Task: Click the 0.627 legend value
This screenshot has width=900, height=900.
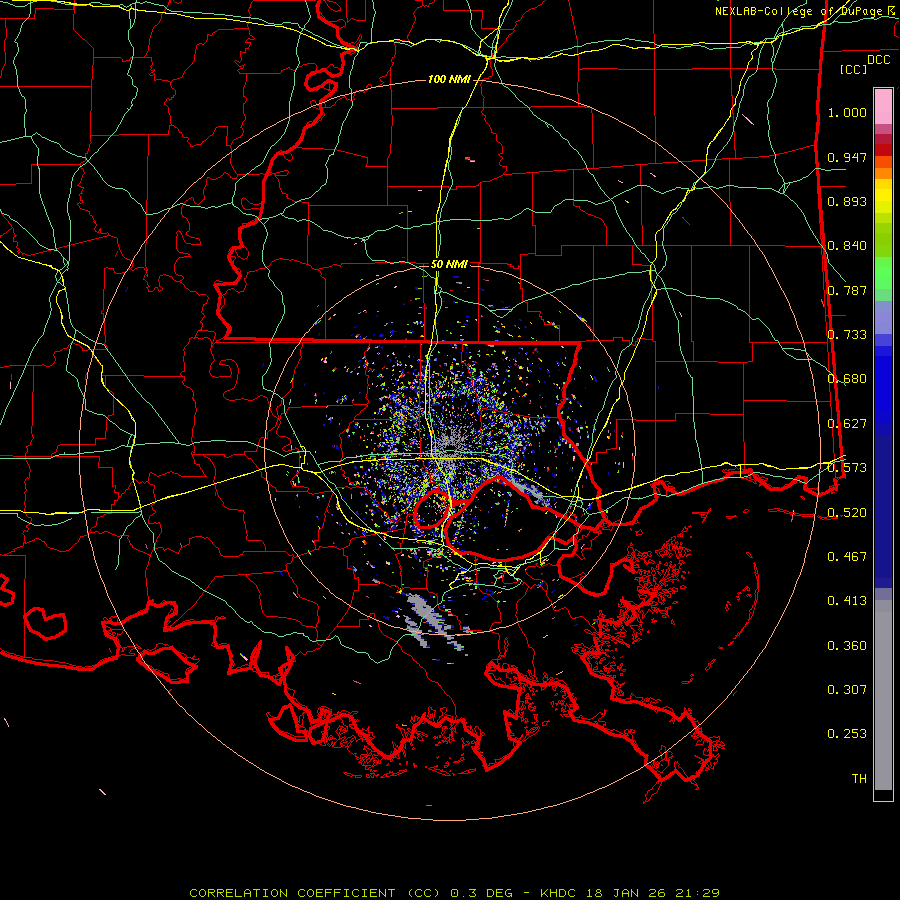Action: click(x=847, y=424)
